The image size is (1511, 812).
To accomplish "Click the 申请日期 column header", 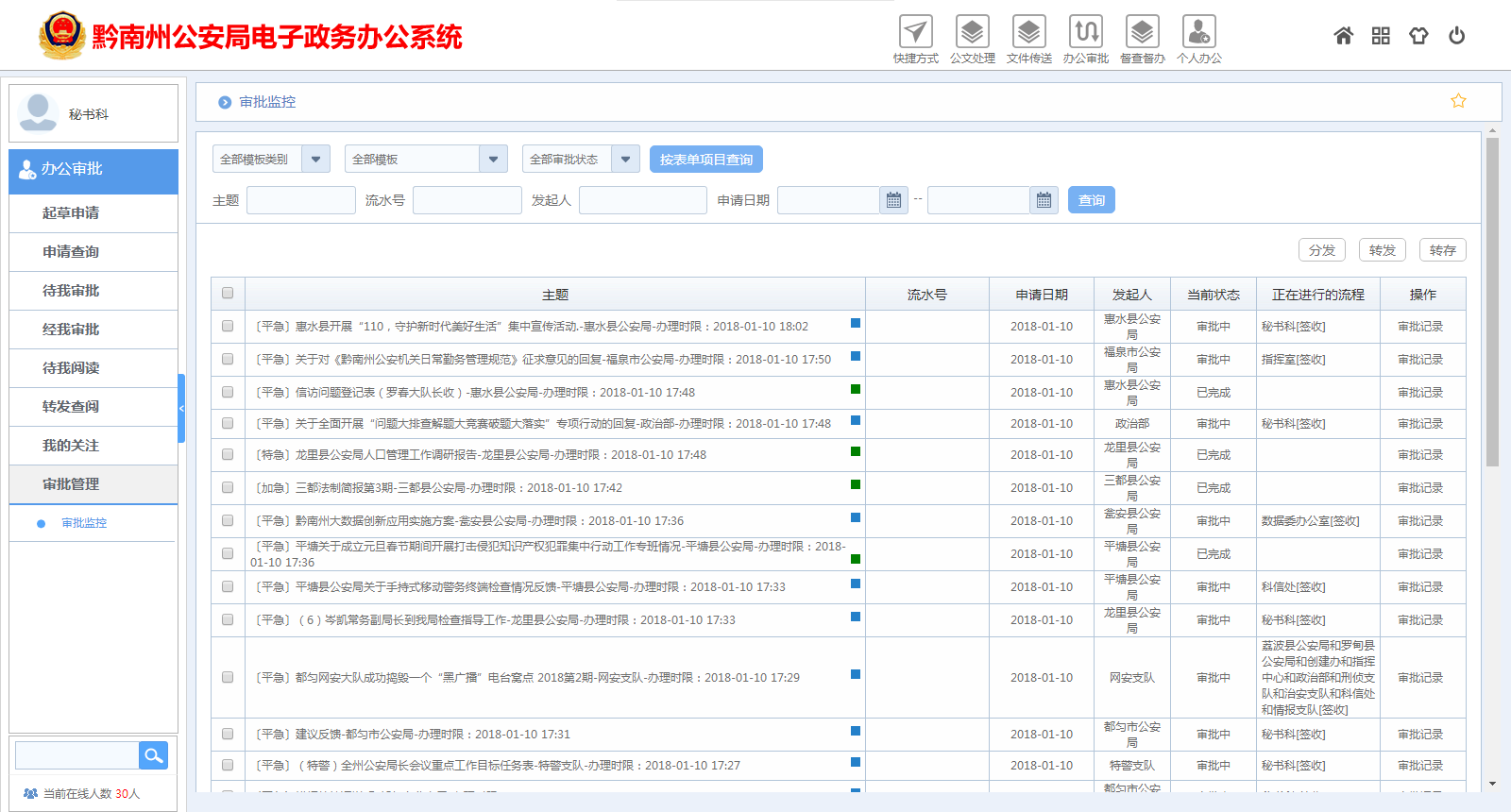I will tap(1042, 295).
